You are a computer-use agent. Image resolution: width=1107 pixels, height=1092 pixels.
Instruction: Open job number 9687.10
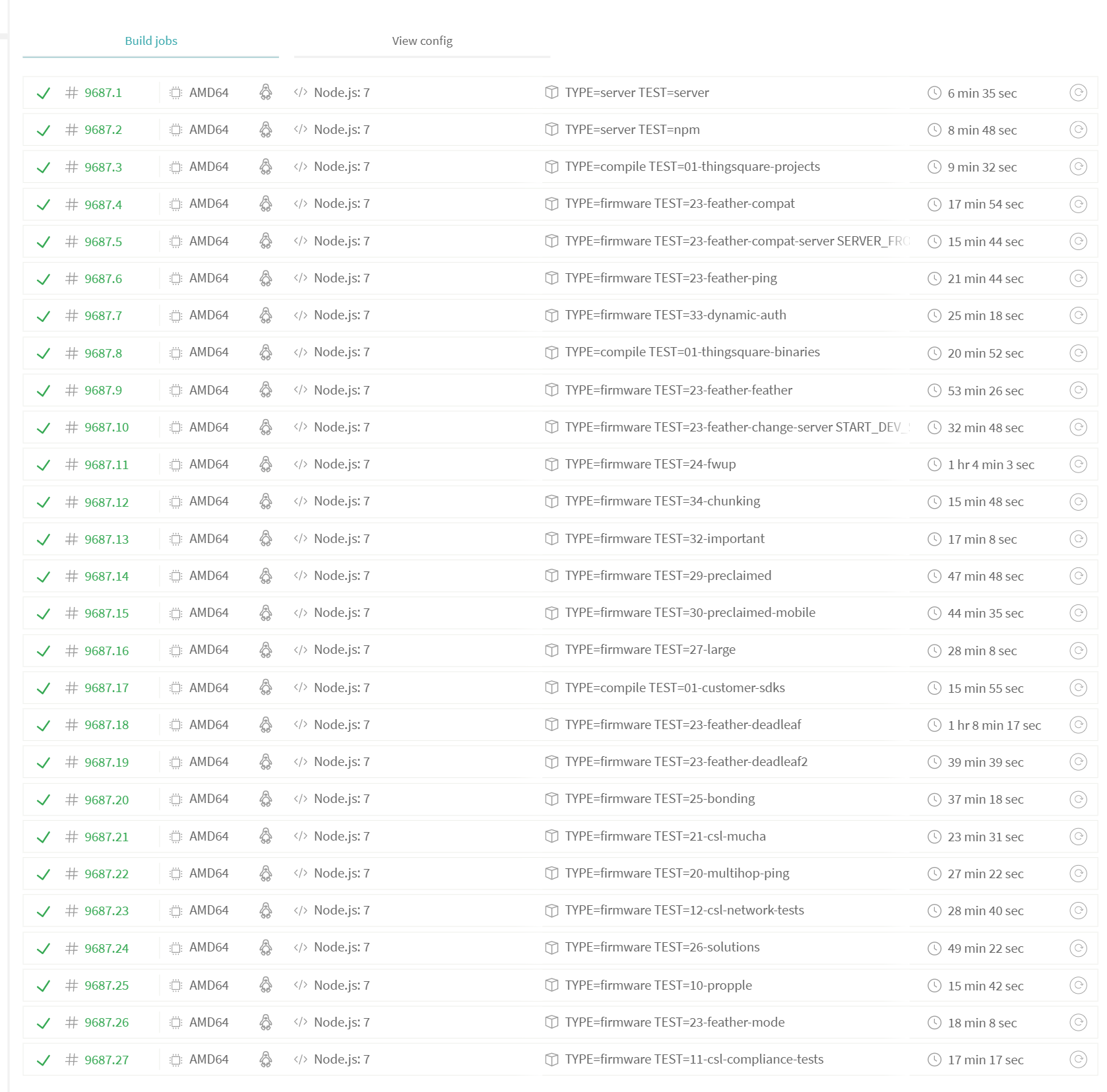point(106,428)
